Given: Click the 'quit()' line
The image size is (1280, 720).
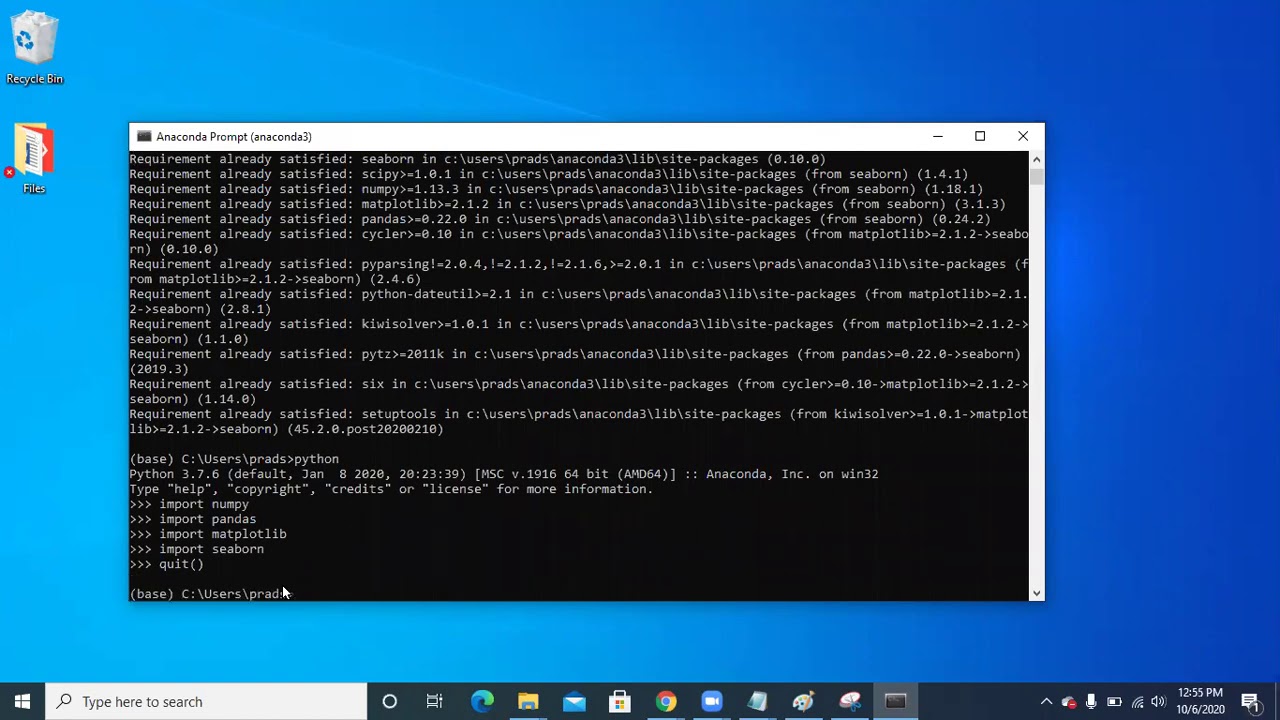Looking at the screenshot, I should point(166,564).
